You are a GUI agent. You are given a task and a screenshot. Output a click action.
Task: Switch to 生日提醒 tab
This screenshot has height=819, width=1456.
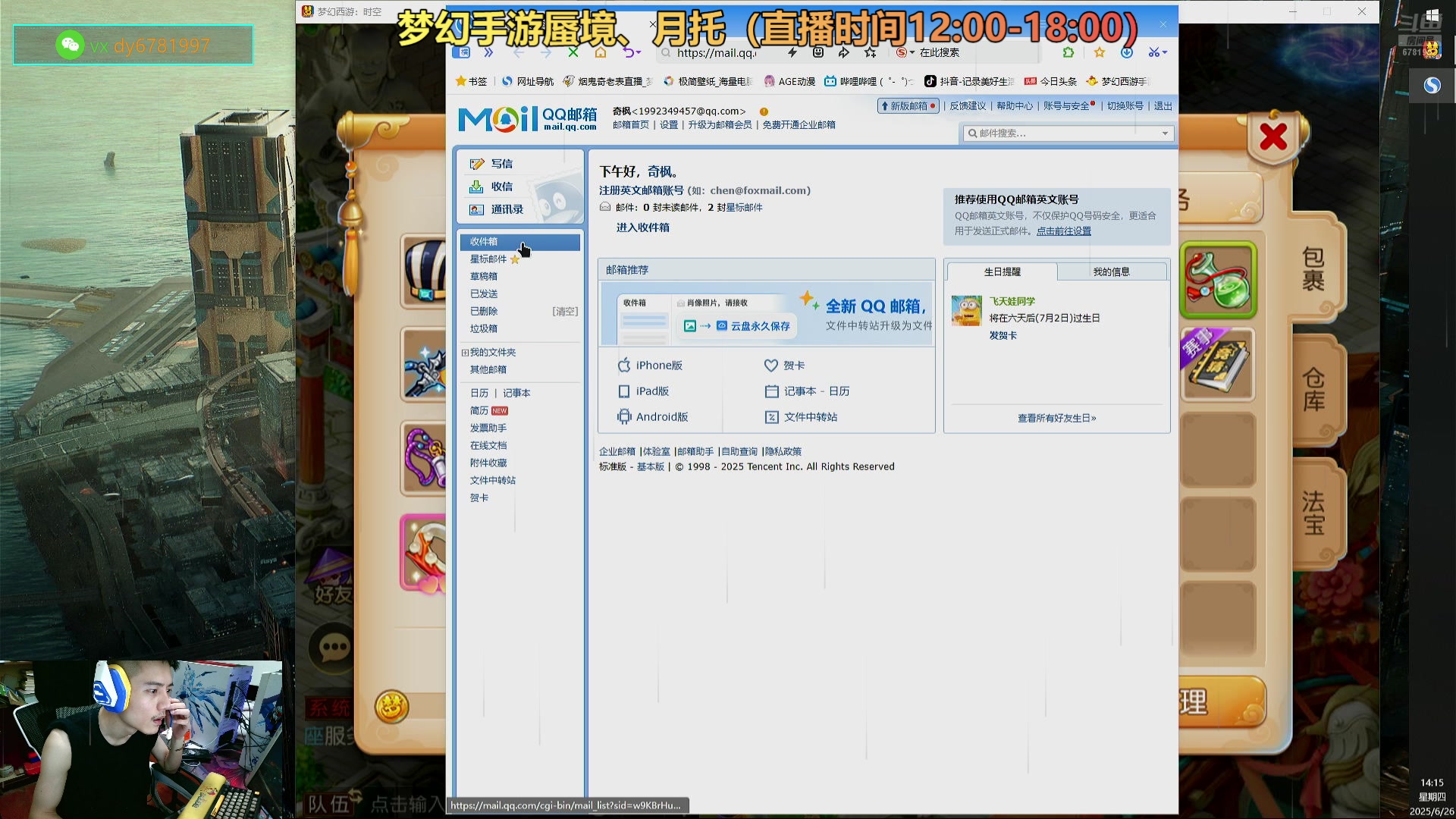1003,271
